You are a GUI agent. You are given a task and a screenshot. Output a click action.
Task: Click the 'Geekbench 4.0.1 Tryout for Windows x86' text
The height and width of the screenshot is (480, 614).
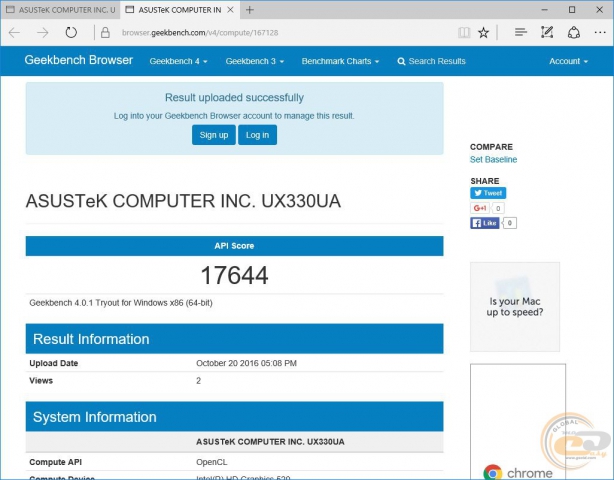(121, 303)
